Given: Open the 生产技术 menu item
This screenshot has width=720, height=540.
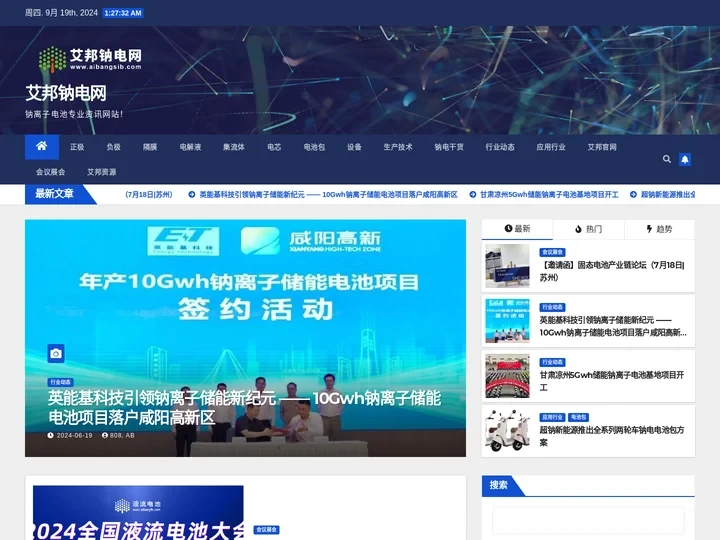Looking at the screenshot, I should pyautogui.click(x=398, y=147).
